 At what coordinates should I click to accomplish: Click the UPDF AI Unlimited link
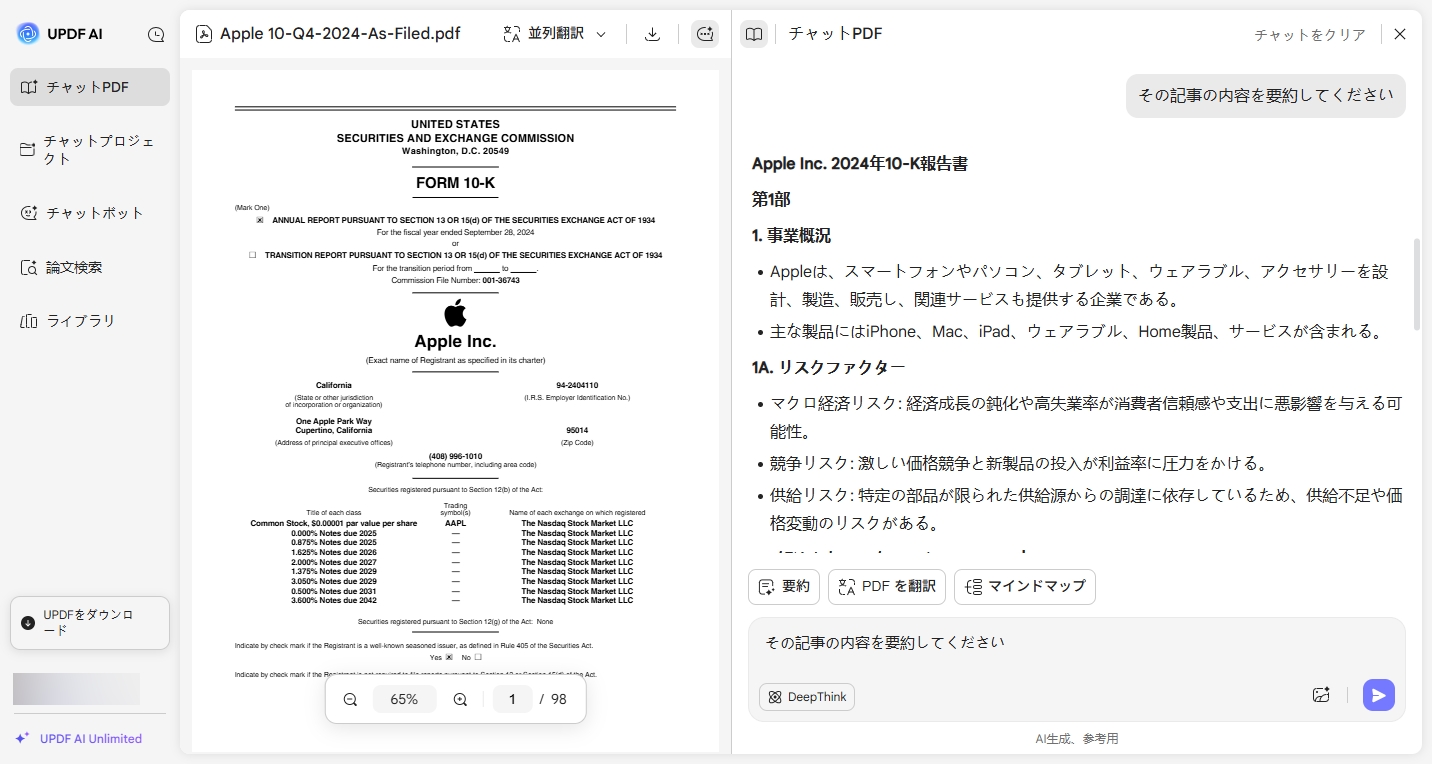[79, 739]
